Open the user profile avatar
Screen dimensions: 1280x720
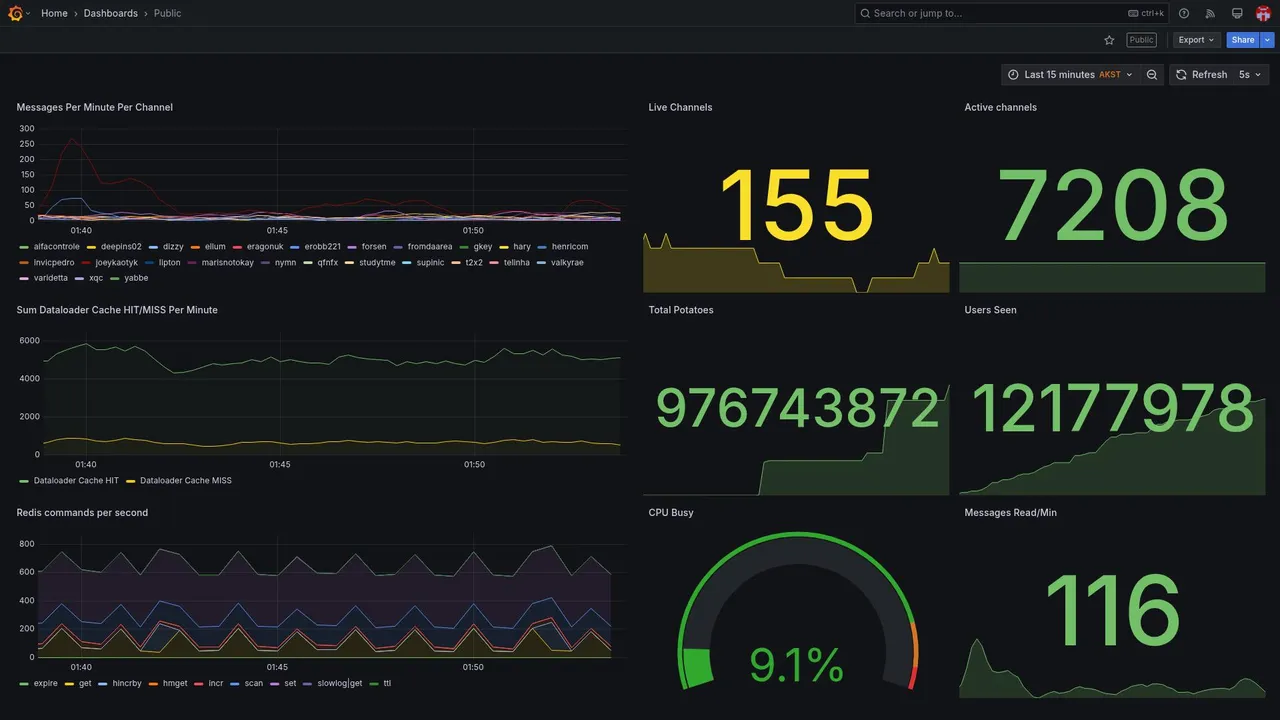[1263, 13]
